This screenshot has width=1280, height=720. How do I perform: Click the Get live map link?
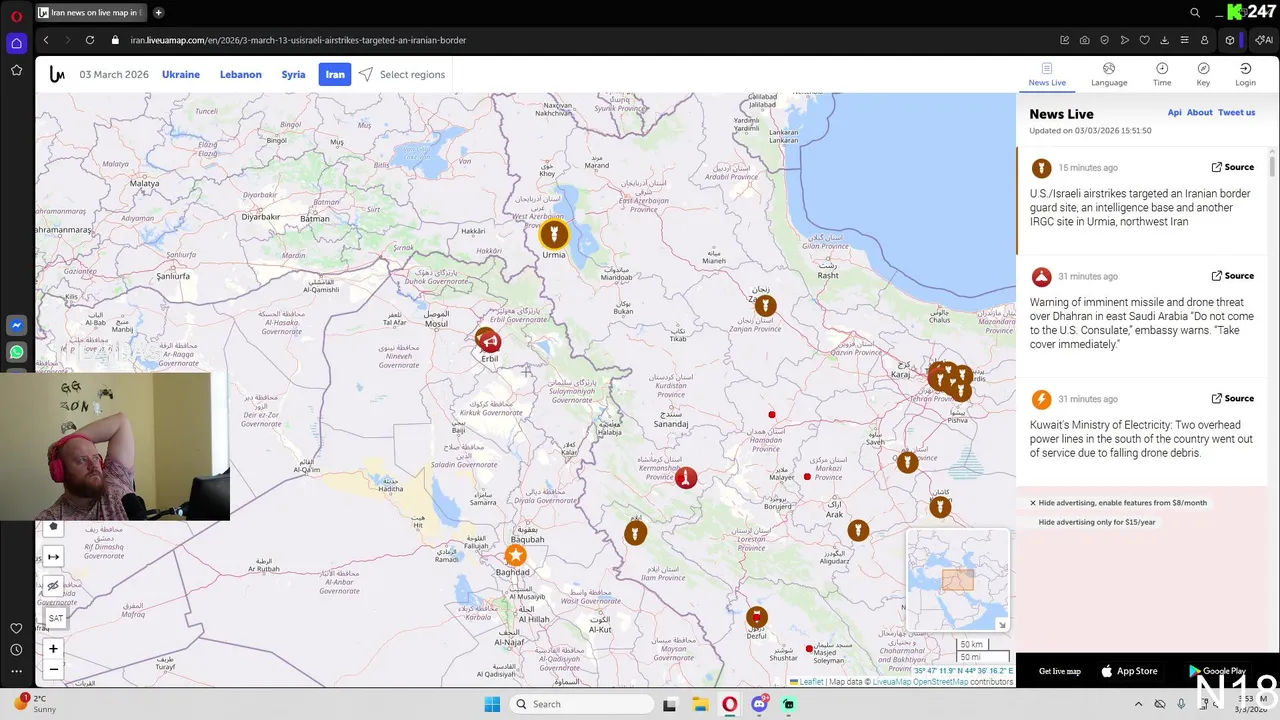tap(1060, 671)
